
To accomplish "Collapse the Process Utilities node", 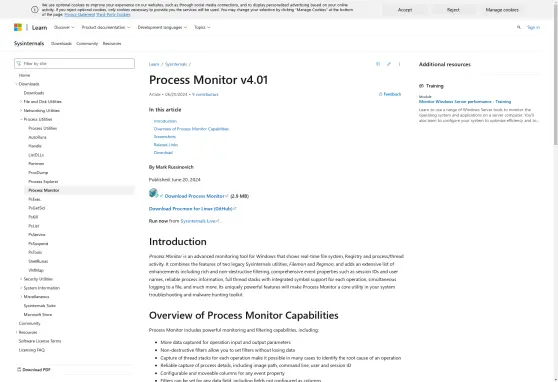I will (21, 119).
